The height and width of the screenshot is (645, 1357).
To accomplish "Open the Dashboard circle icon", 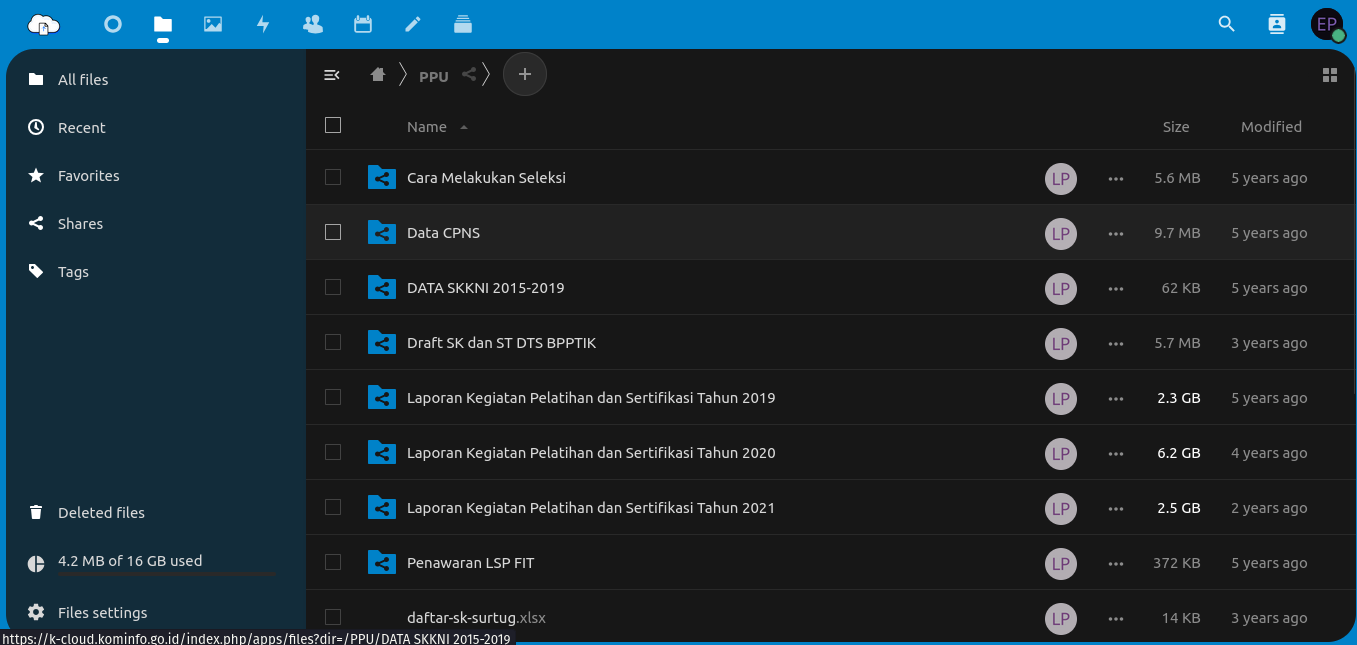I will point(113,24).
